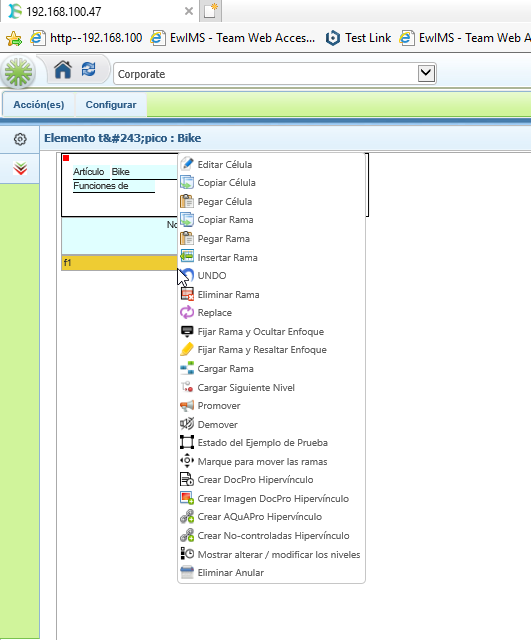531x640 pixels.
Task: Select the yellow f1 row
Action: [x=120, y=262]
